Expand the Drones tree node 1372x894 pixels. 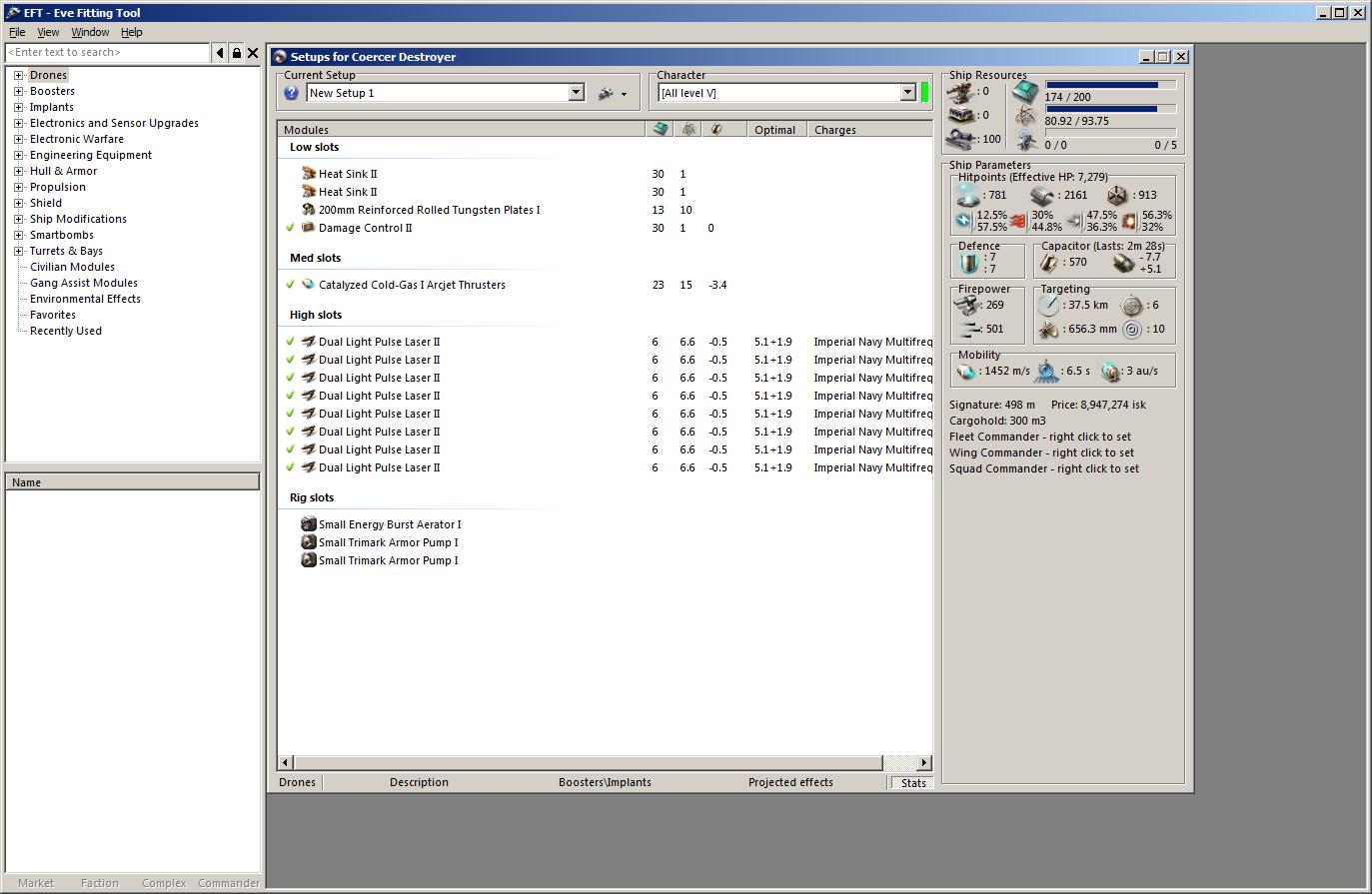18,75
